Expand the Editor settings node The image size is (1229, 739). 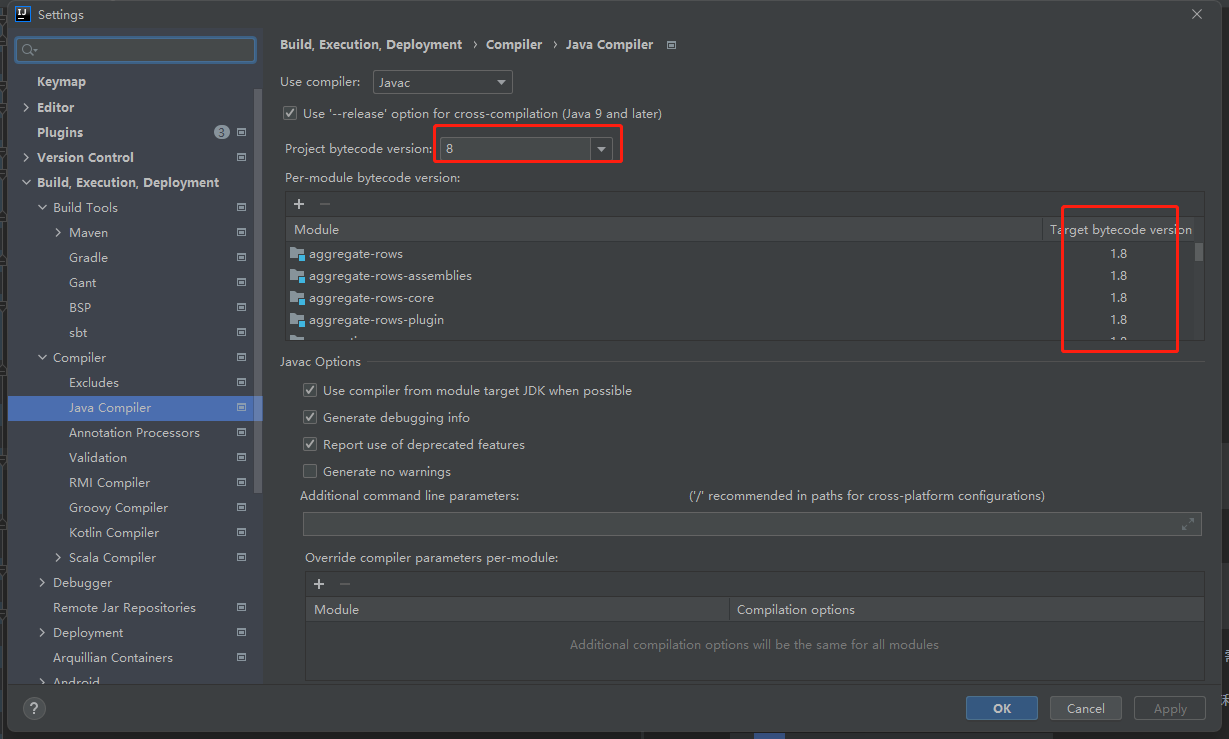26,107
